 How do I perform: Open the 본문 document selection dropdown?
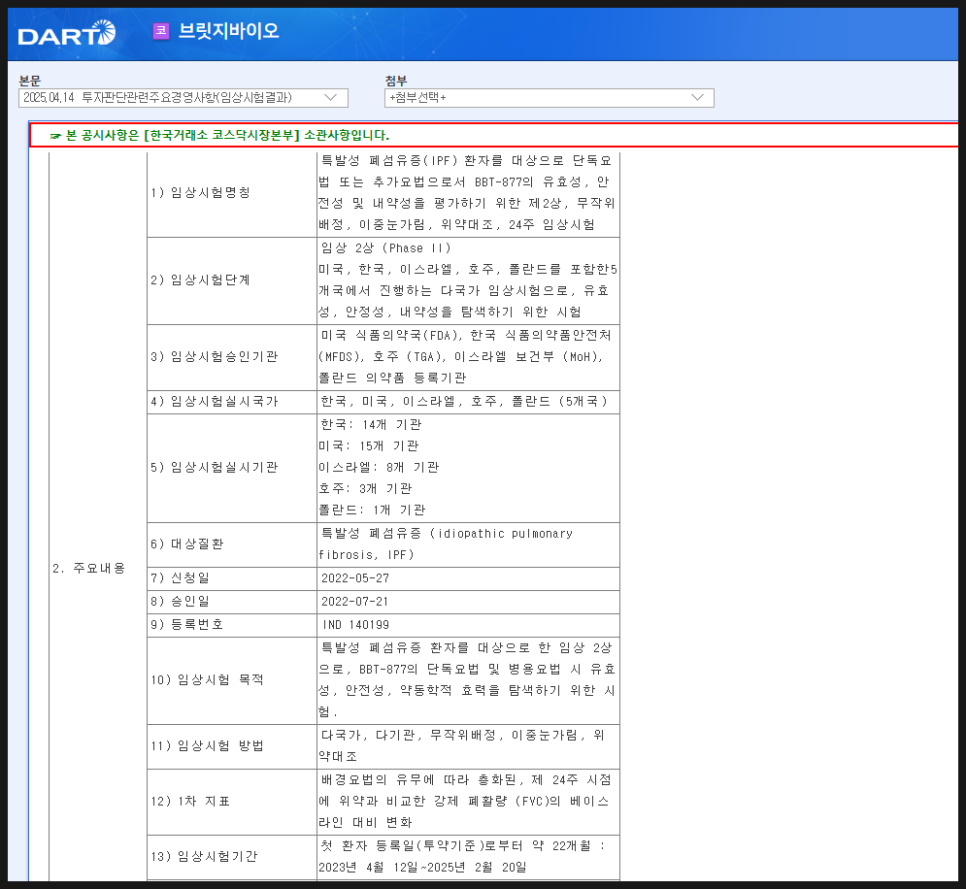[183, 97]
